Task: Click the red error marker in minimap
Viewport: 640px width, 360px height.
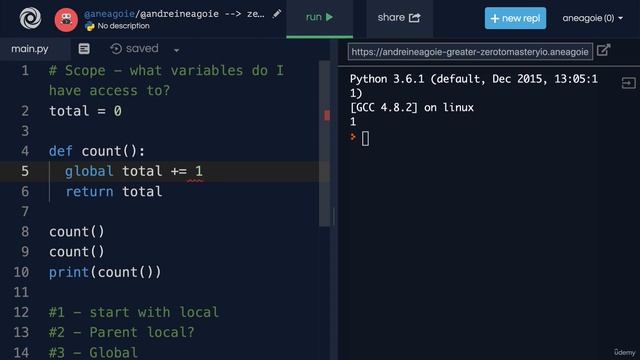Action: coord(327,116)
